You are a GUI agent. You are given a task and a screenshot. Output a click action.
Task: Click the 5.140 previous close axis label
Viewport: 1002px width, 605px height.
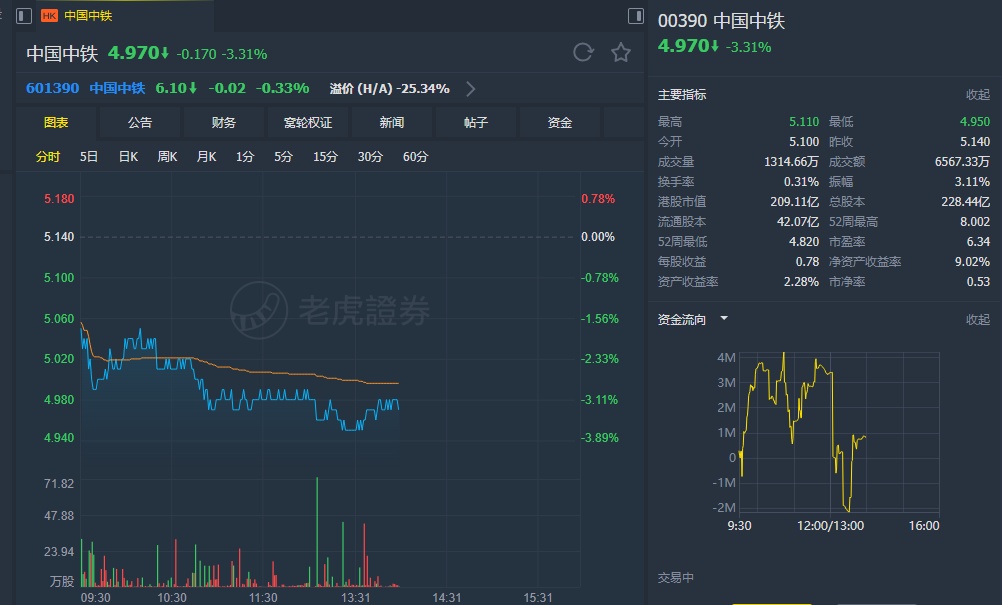[59, 237]
